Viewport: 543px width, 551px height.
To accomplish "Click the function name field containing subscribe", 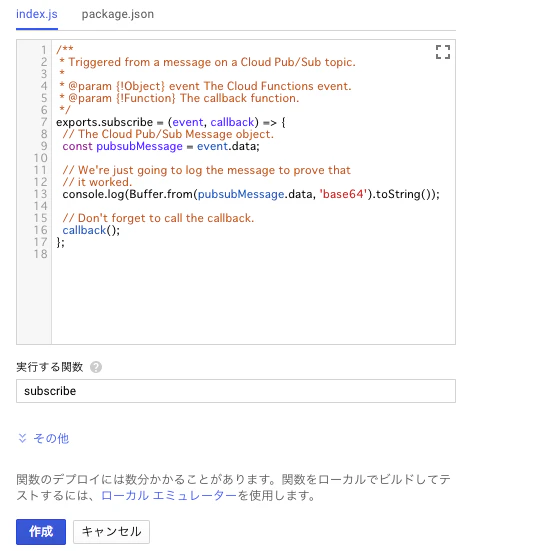I will click(236, 391).
